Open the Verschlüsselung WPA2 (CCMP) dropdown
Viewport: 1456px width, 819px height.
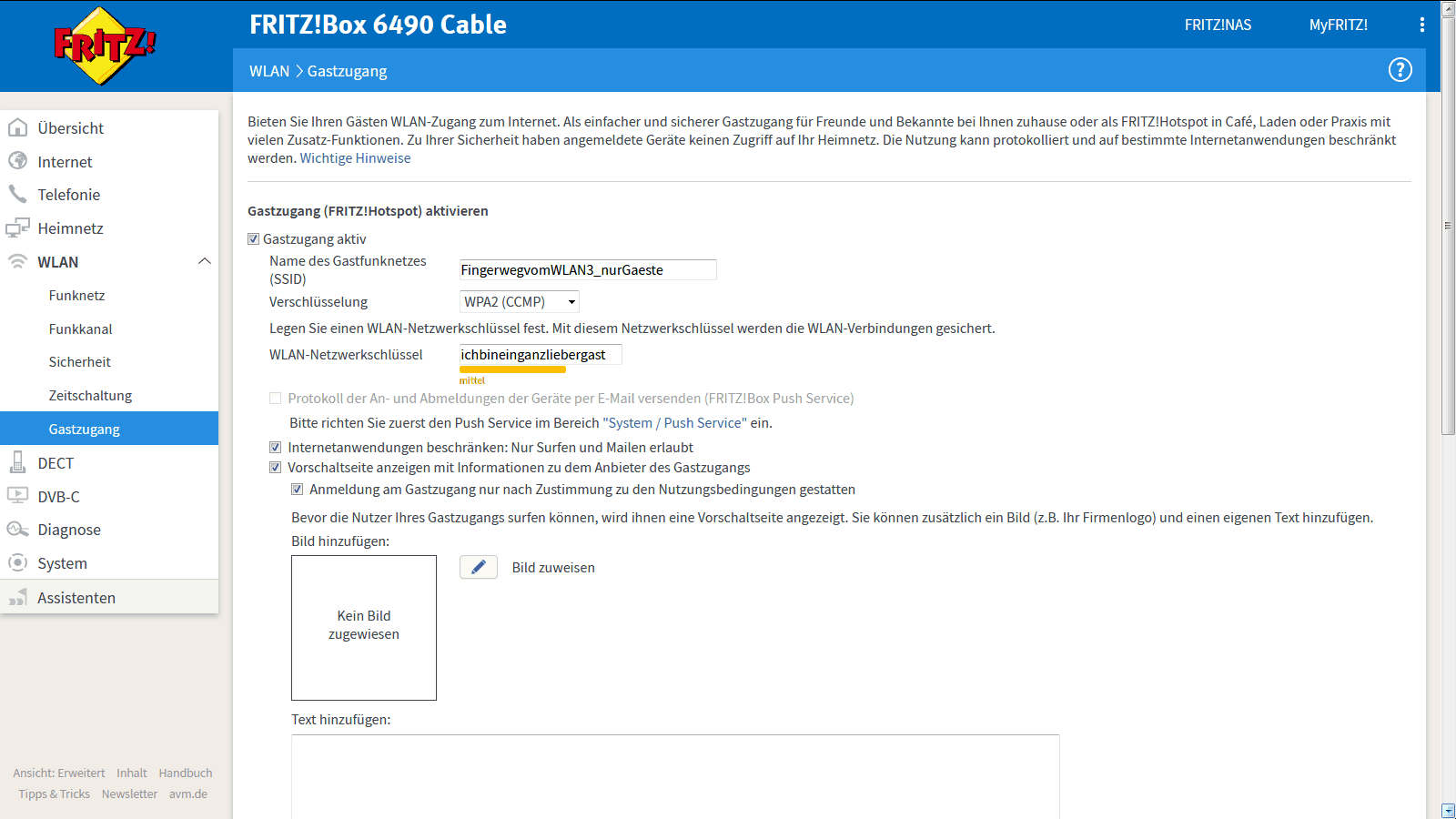(x=520, y=302)
